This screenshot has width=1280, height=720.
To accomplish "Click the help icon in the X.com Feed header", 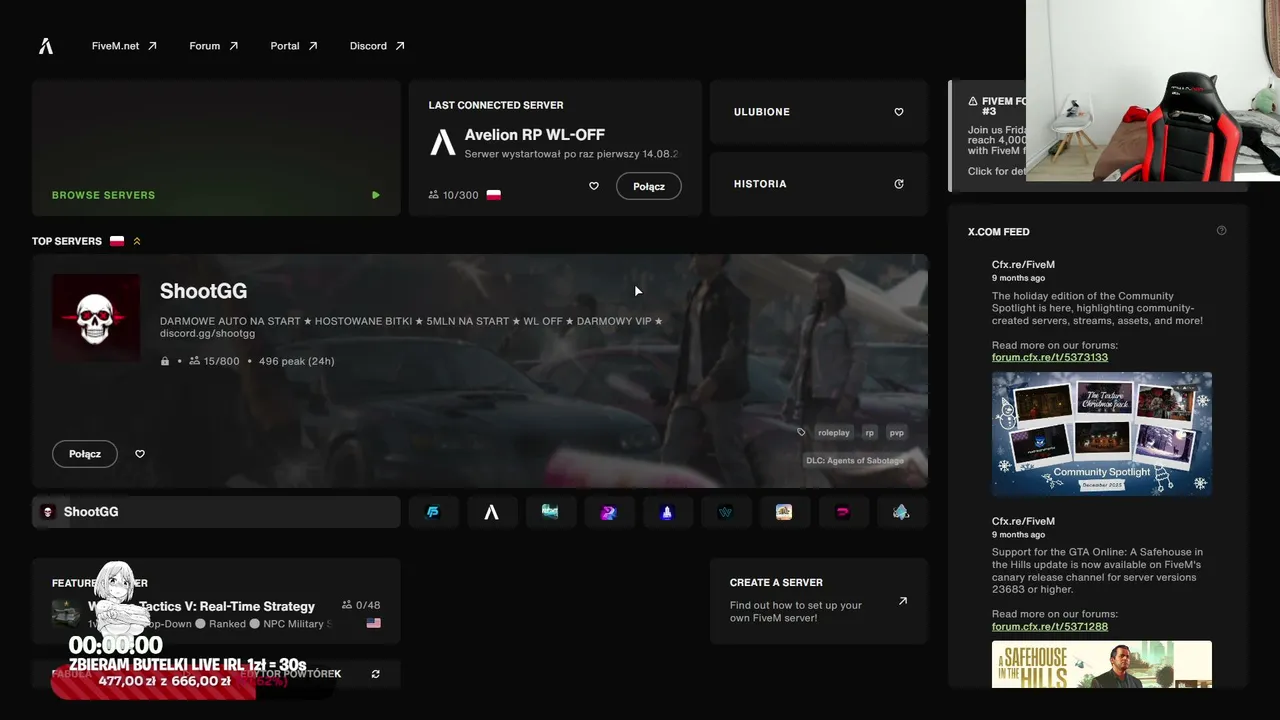I will [x=1221, y=231].
